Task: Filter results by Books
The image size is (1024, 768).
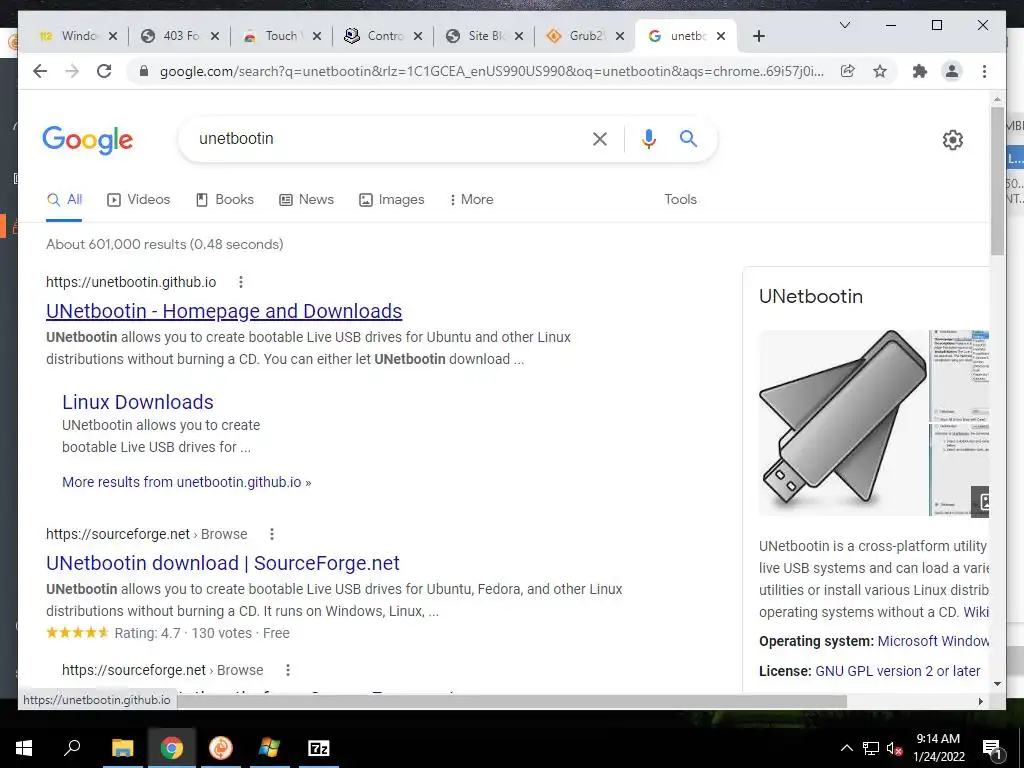Action: [225, 199]
